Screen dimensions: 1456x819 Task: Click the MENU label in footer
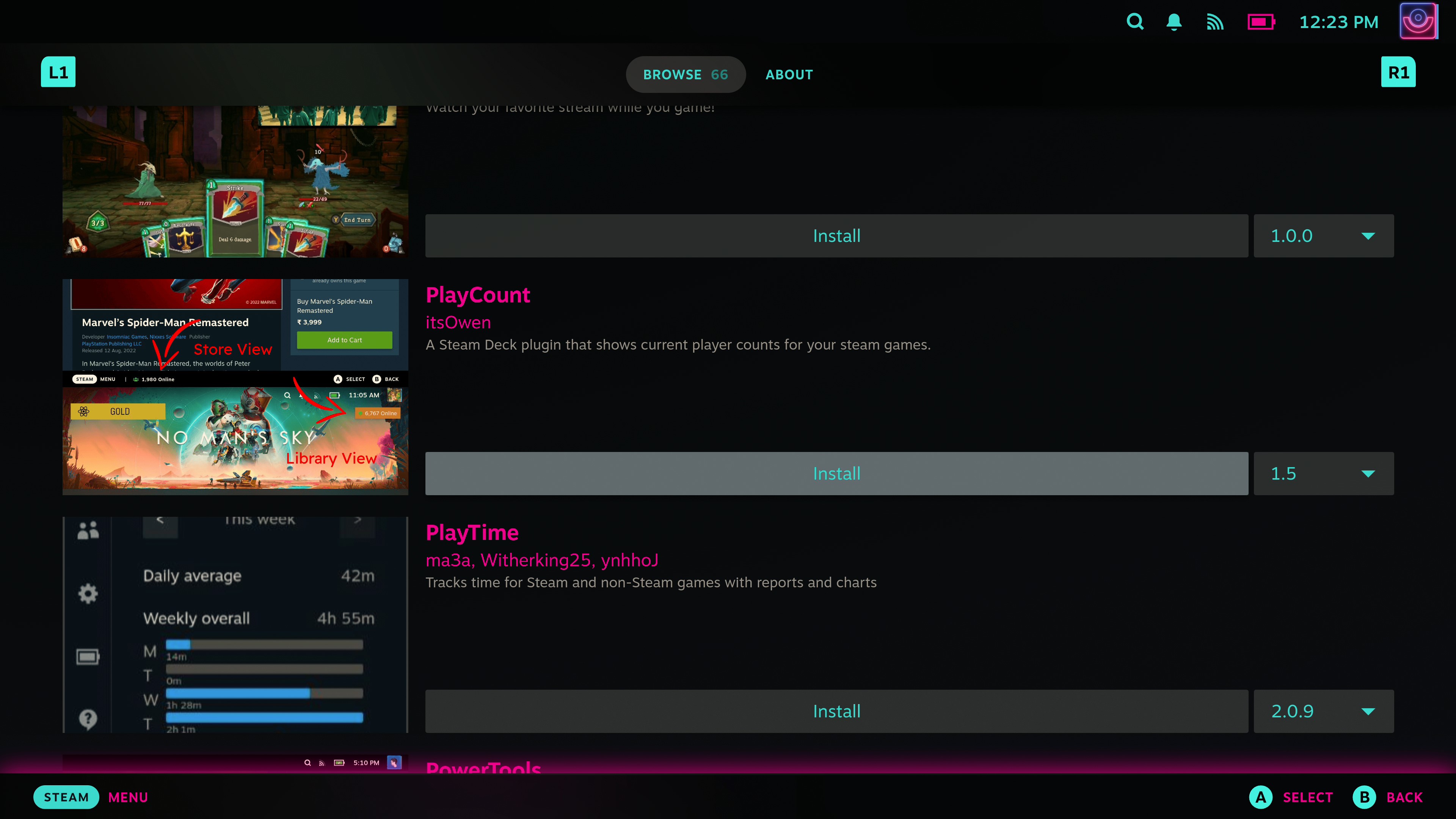coord(128,797)
